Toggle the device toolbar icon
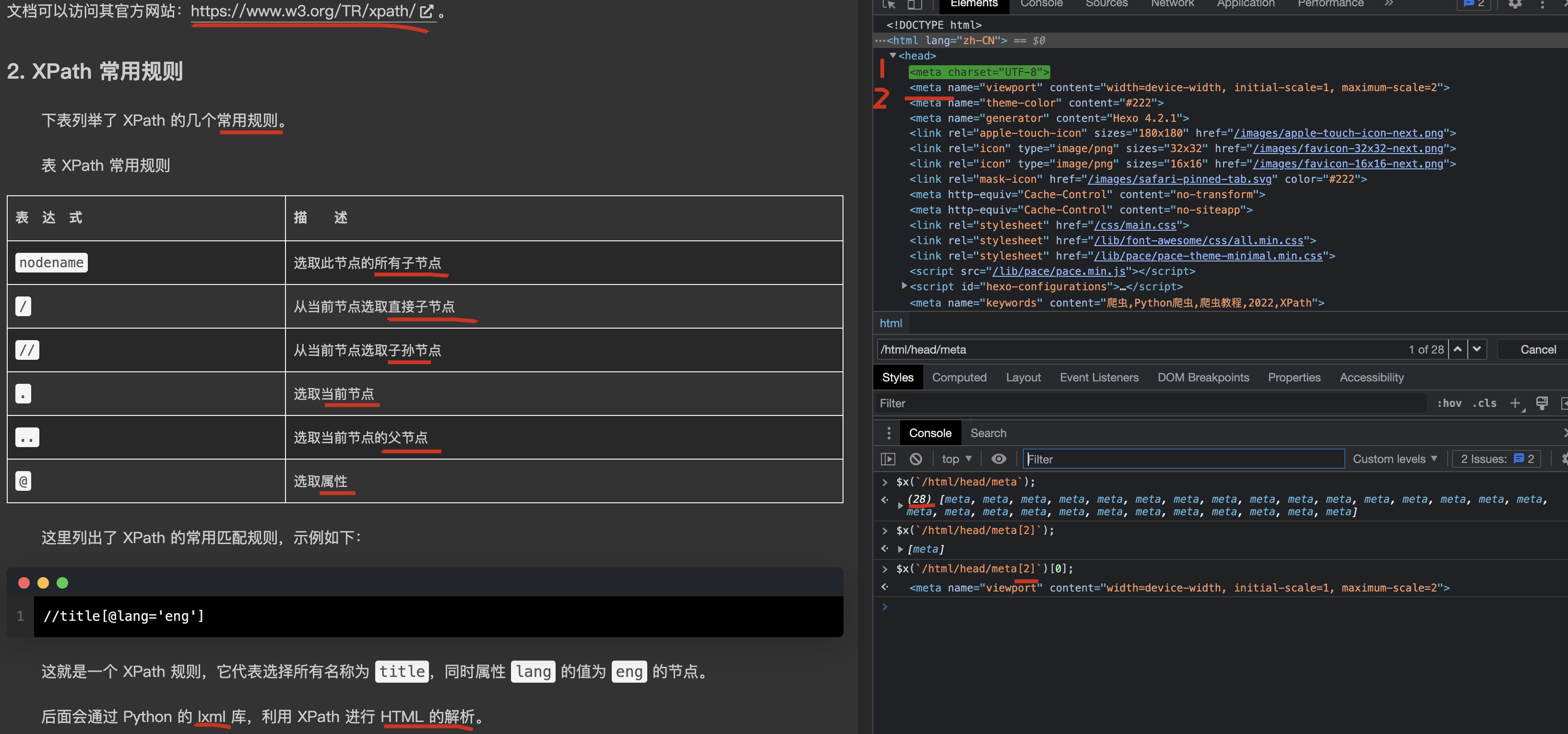Image resolution: width=1568 pixels, height=734 pixels. tap(915, 4)
